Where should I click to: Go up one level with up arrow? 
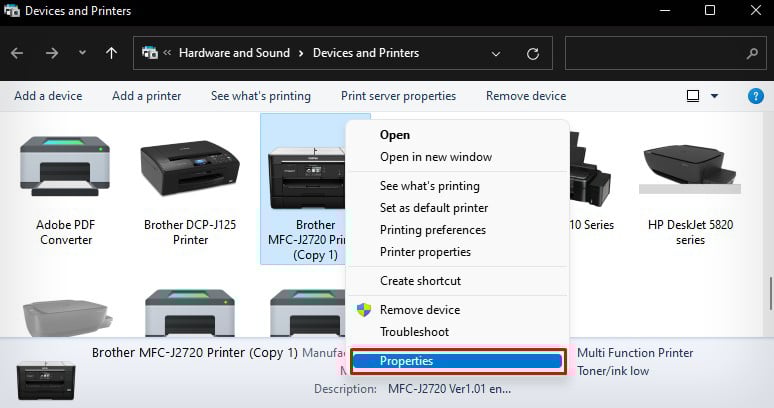[112, 53]
